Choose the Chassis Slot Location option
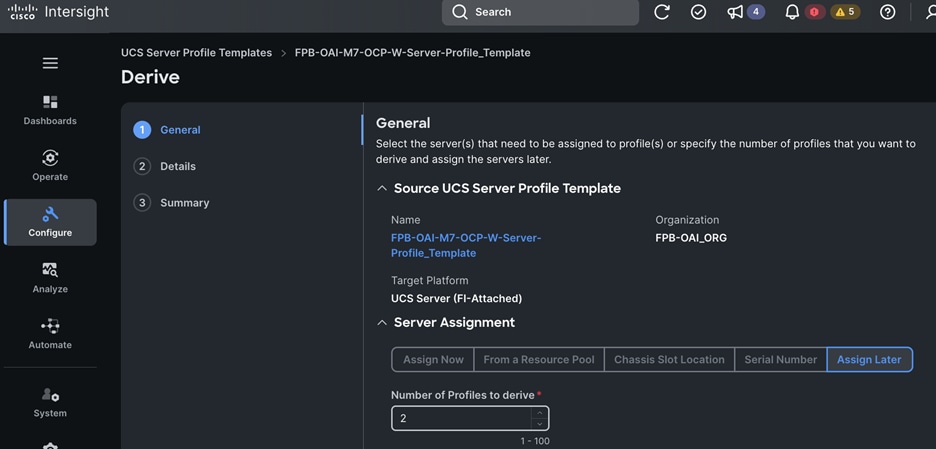Viewport: 936px width, 449px height. pos(669,359)
